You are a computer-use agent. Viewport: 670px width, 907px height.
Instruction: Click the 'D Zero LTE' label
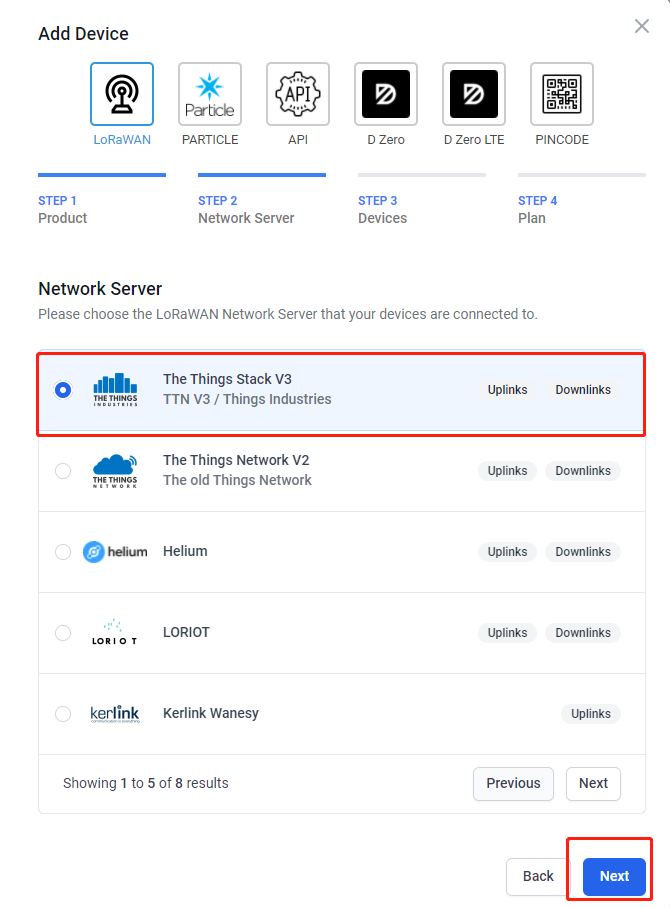pos(474,140)
